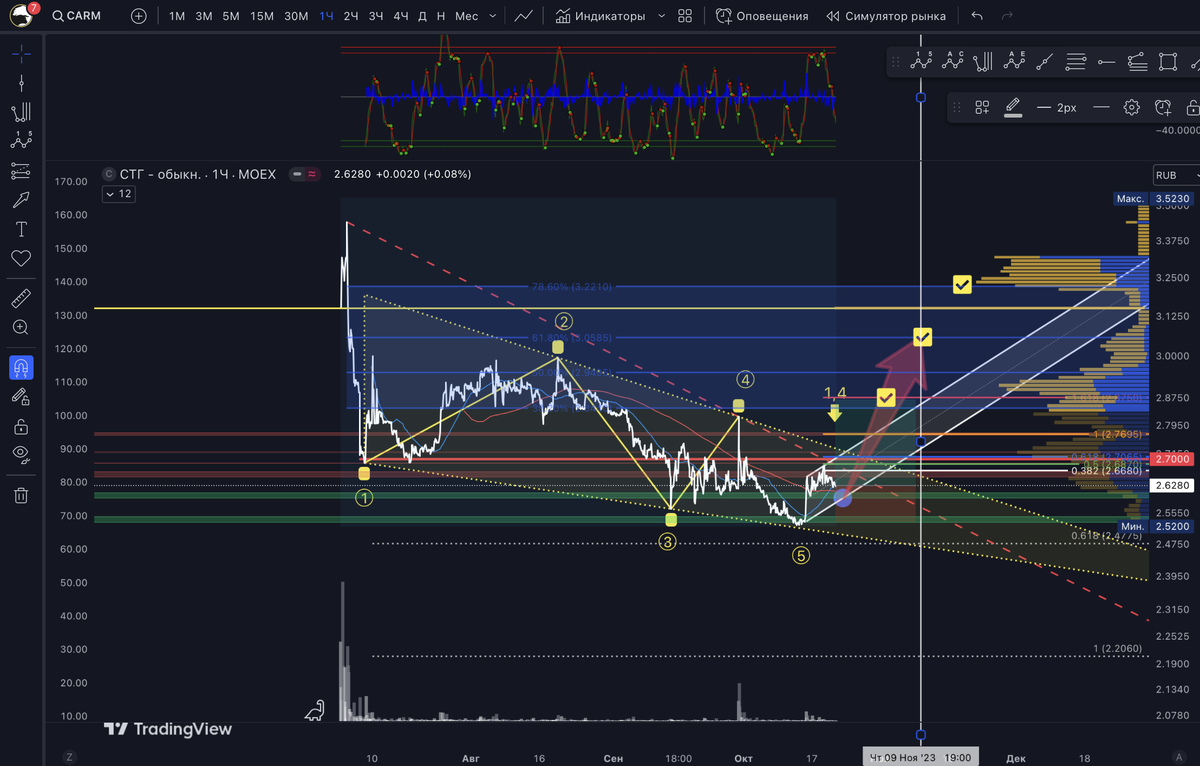The height and width of the screenshot is (766, 1200).
Task: Switch to the Мес monthly timeframe
Action: (x=466, y=16)
